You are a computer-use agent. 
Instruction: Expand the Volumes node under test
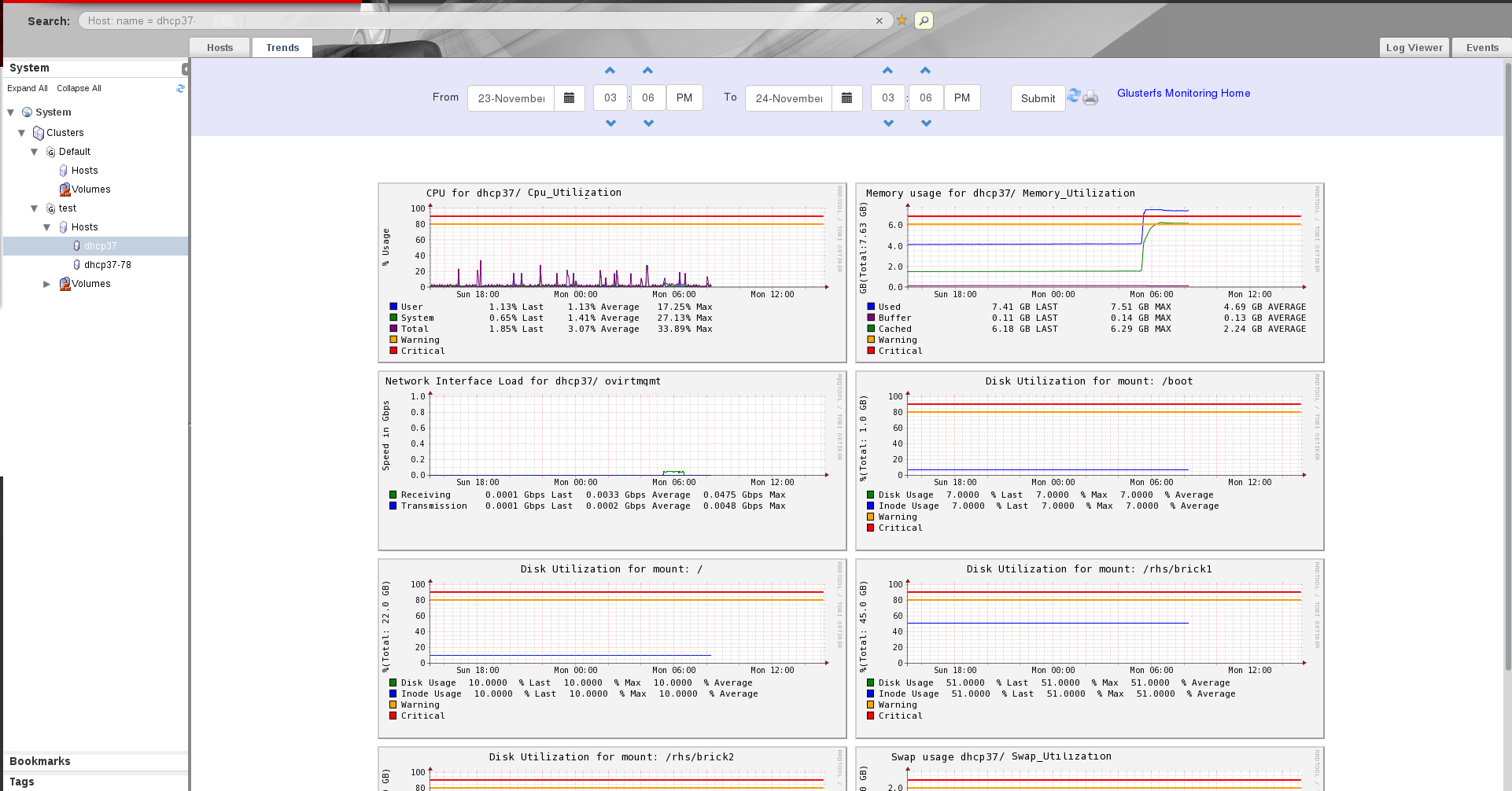pos(46,284)
